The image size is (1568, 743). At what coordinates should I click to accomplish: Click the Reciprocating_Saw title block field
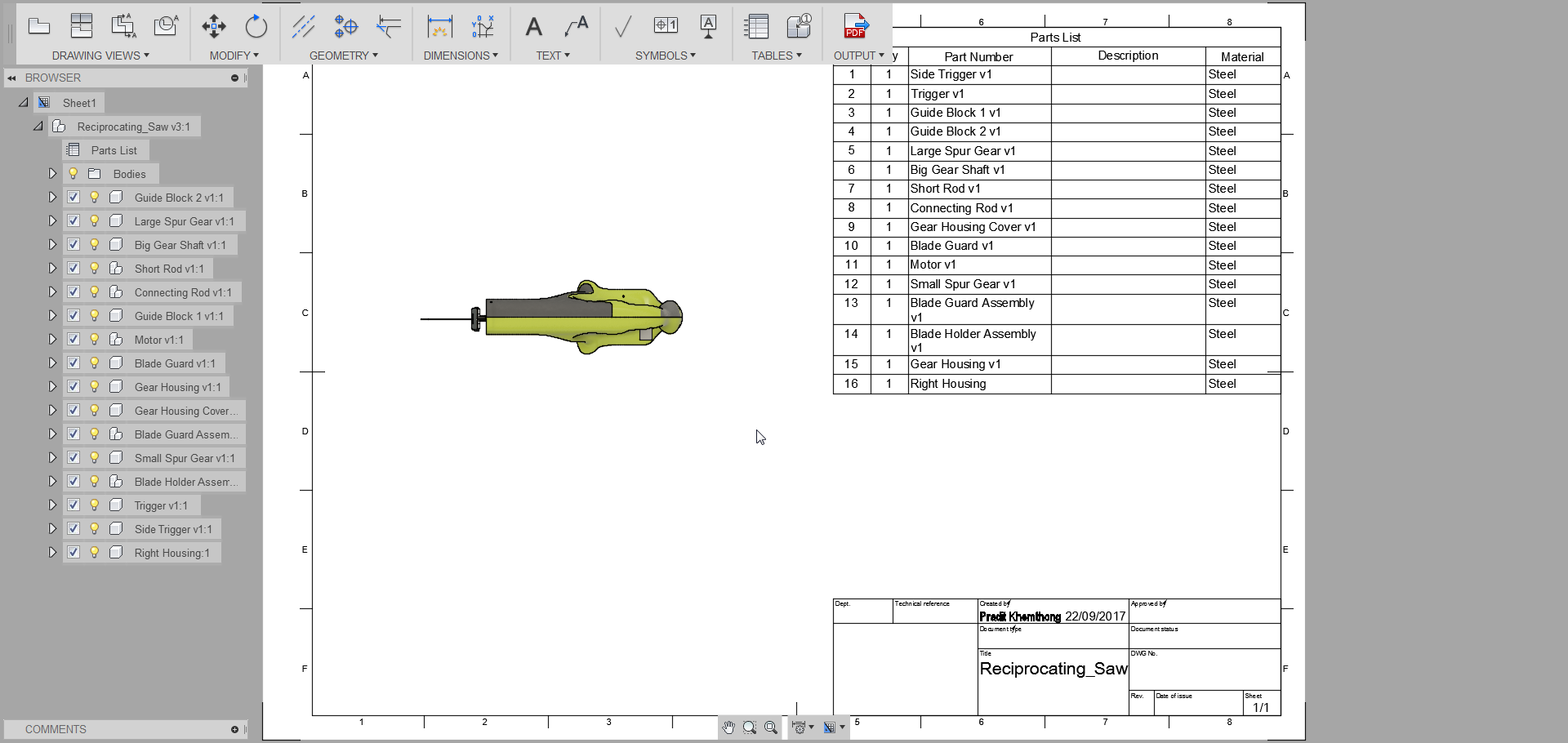[x=1053, y=669]
